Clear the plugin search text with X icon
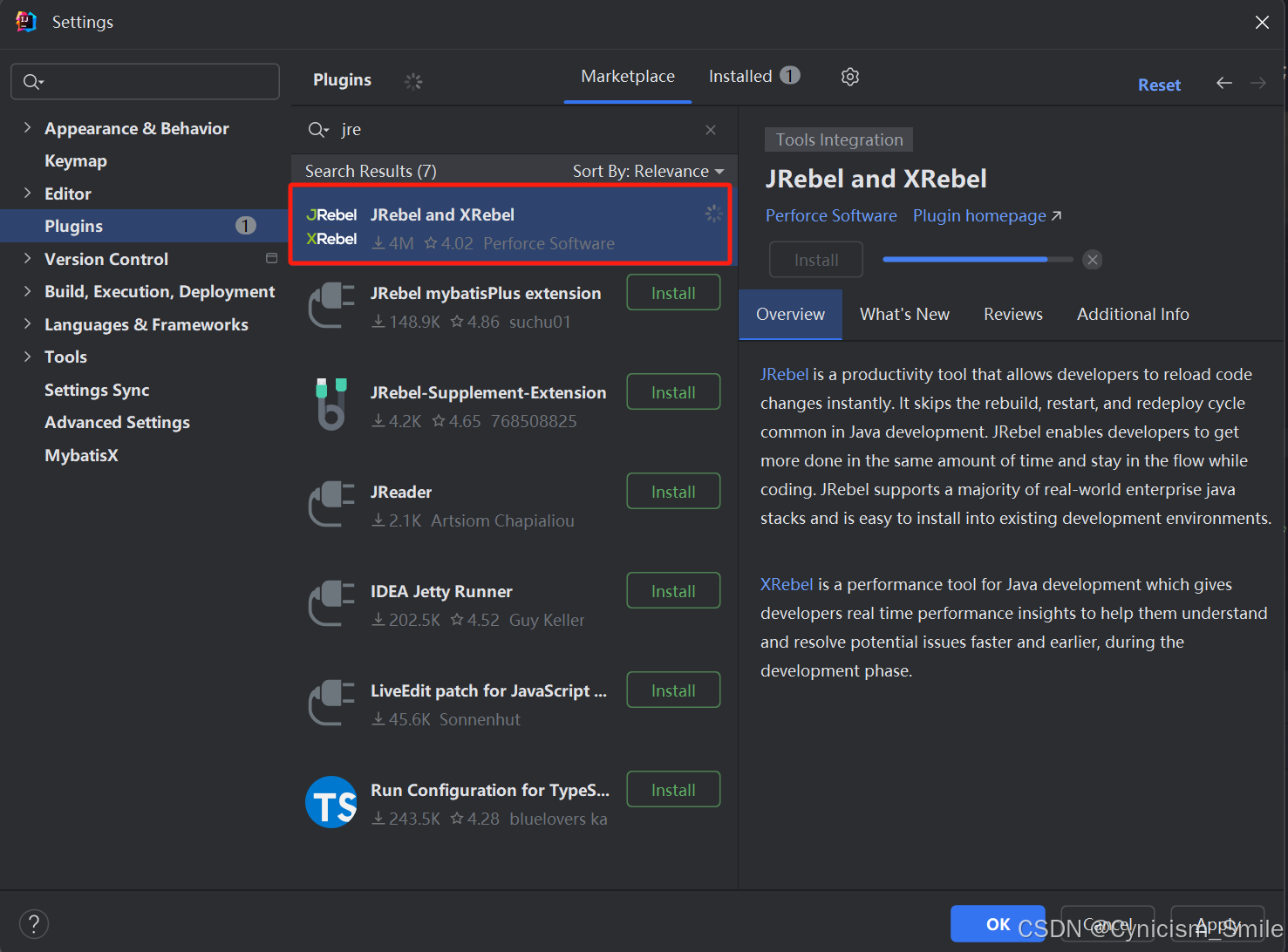The image size is (1288, 952). point(711,130)
